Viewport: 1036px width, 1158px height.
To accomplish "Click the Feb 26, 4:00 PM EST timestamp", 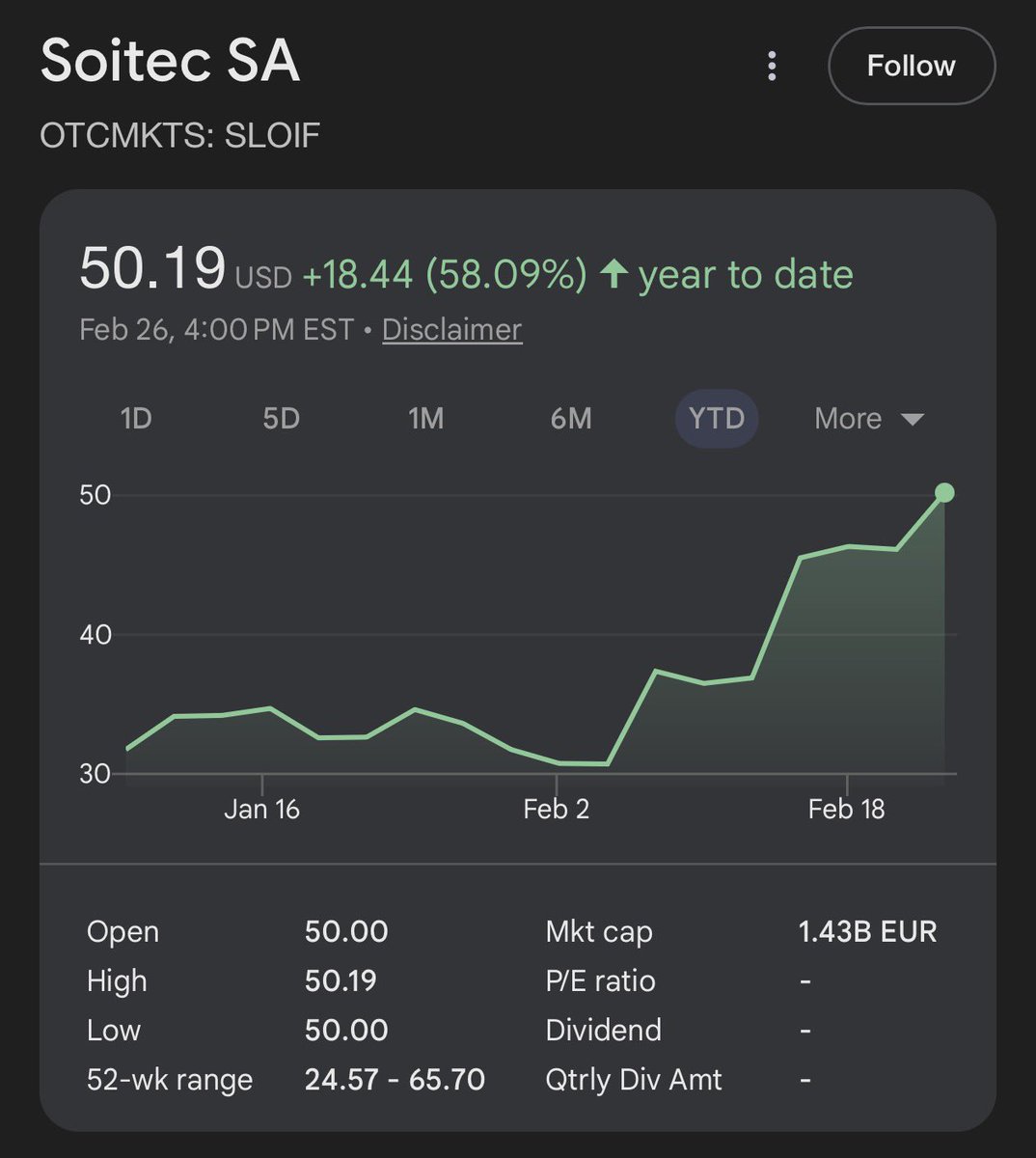I will coord(216,329).
